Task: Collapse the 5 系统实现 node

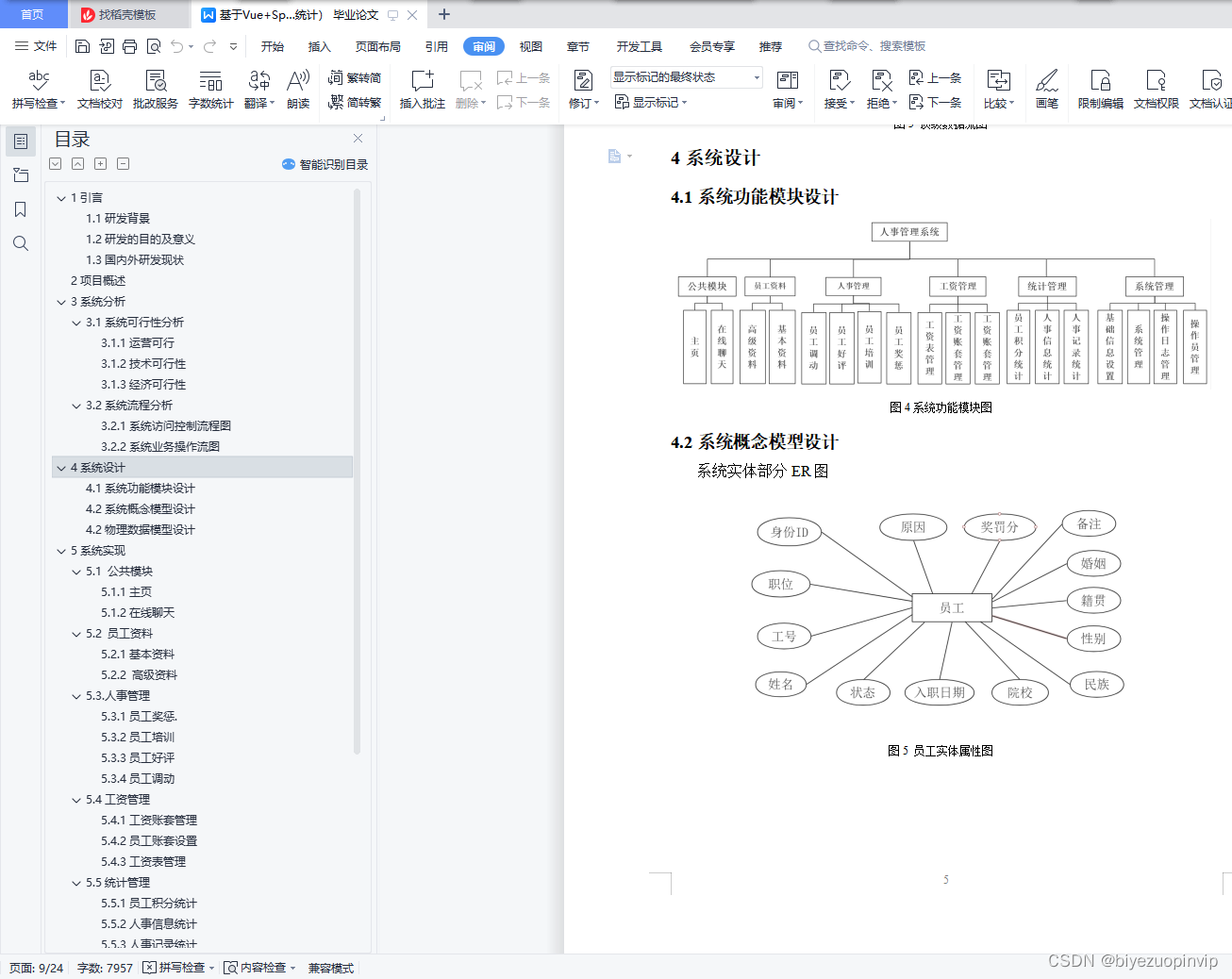Action: [x=61, y=551]
